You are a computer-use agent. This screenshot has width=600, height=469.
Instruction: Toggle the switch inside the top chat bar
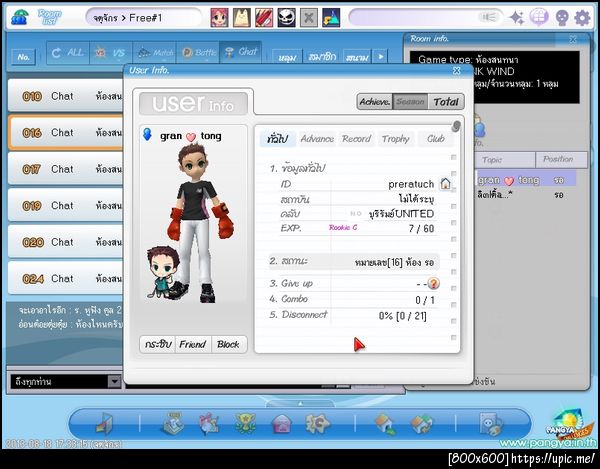click(x=488, y=18)
